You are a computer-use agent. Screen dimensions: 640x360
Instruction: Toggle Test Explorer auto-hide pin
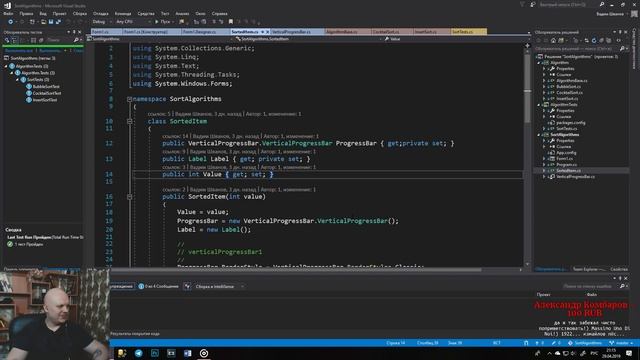click(x=74, y=32)
